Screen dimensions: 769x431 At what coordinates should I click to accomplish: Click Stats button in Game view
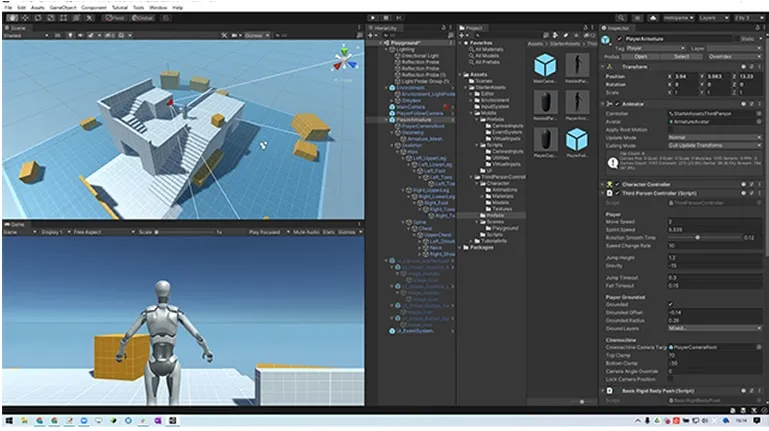coord(329,232)
